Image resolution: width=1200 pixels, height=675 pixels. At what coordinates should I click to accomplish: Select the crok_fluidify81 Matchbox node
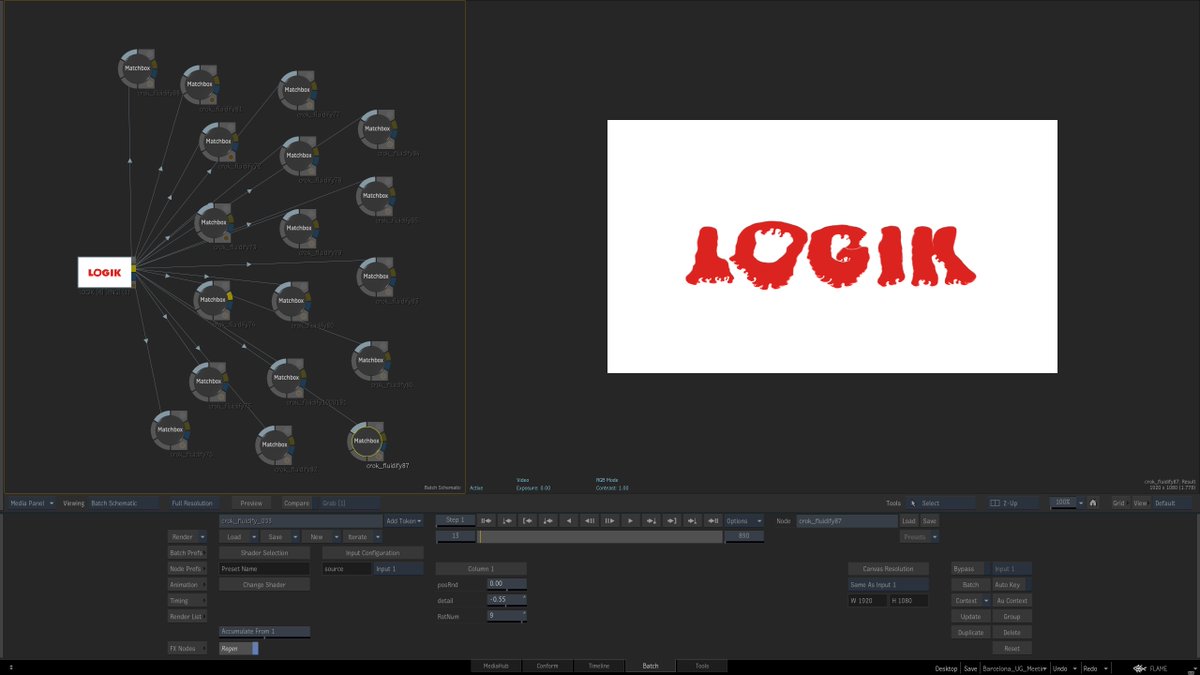coord(199,84)
